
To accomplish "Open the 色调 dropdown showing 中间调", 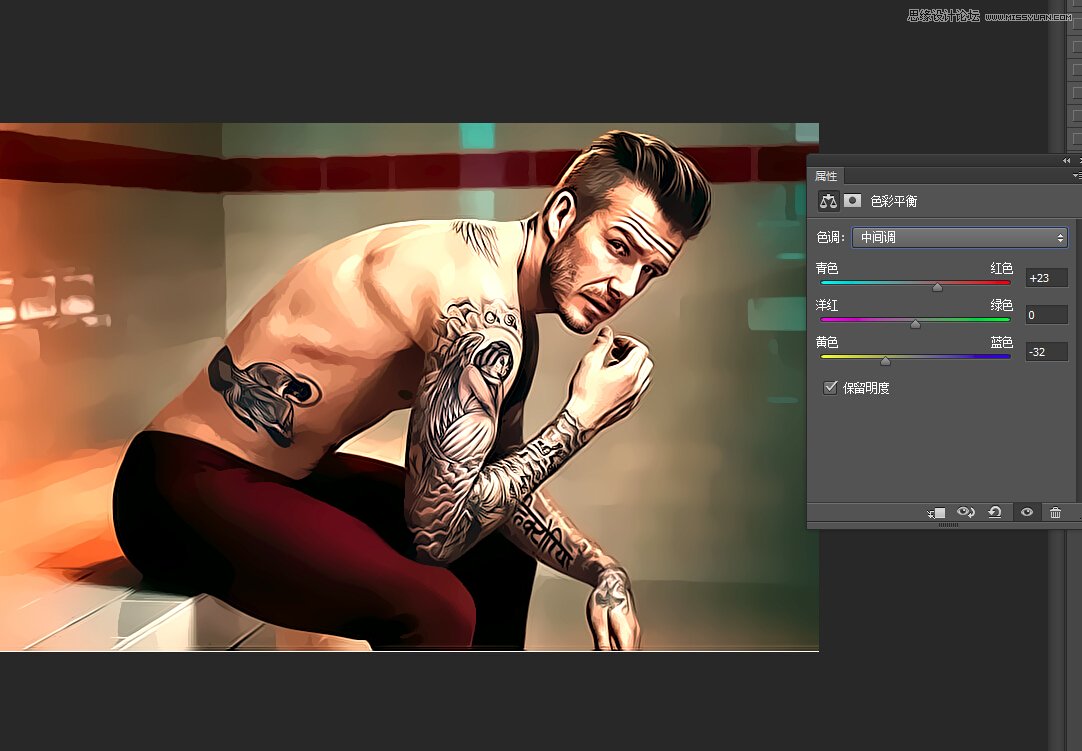I will [959, 238].
